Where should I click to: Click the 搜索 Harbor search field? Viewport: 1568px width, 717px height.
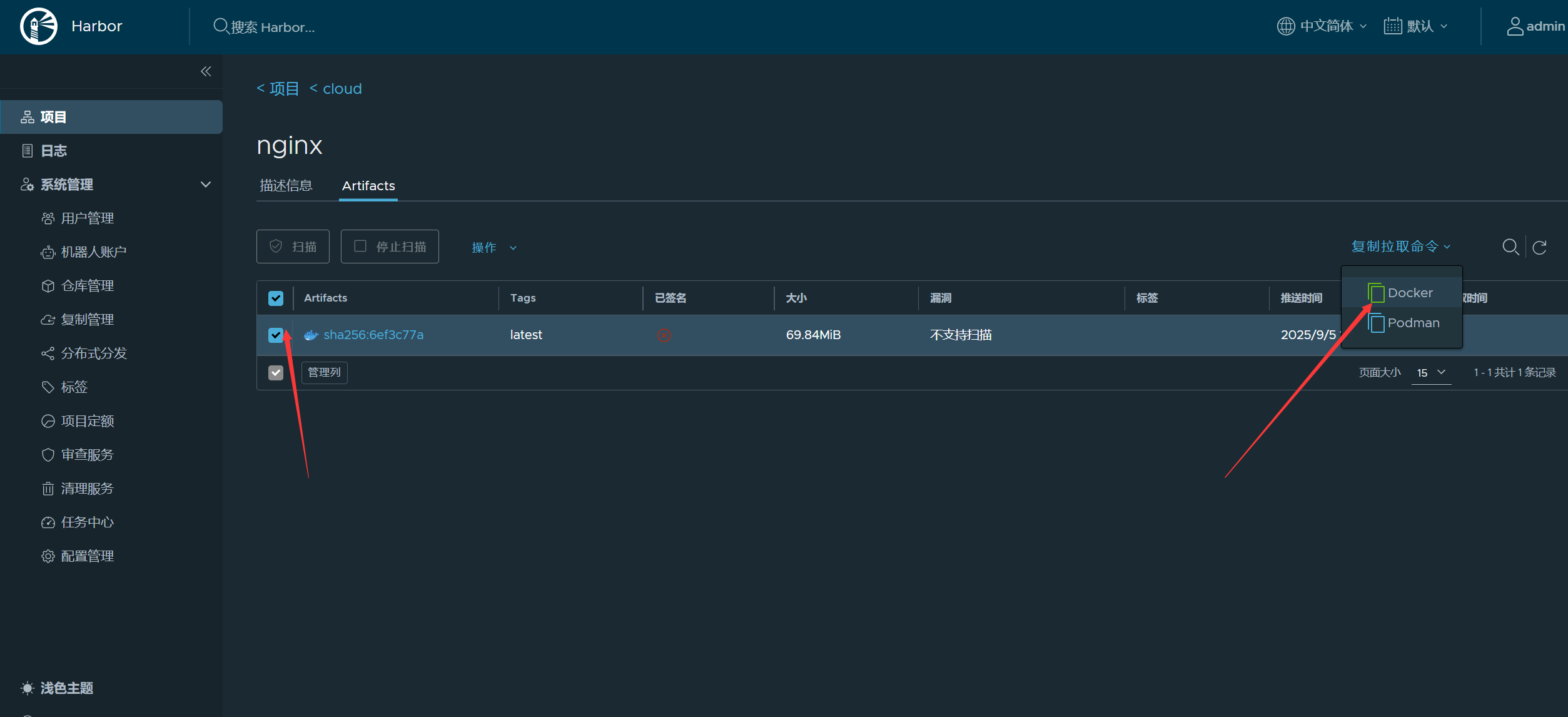pyautogui.click(x=273, y=27)
